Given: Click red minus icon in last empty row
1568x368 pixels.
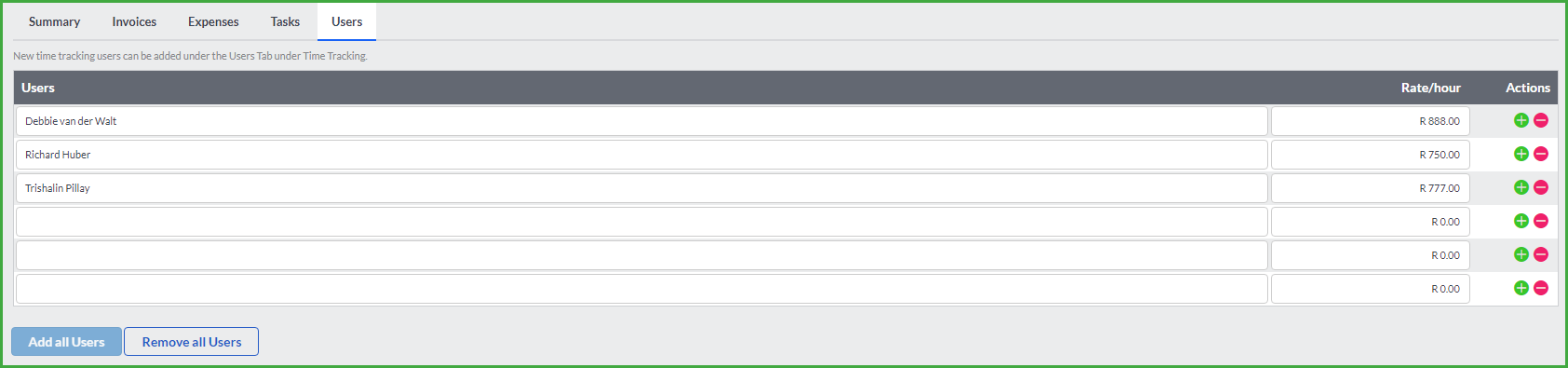Looking at the screenshot, I should click(x=1541, y=288).
